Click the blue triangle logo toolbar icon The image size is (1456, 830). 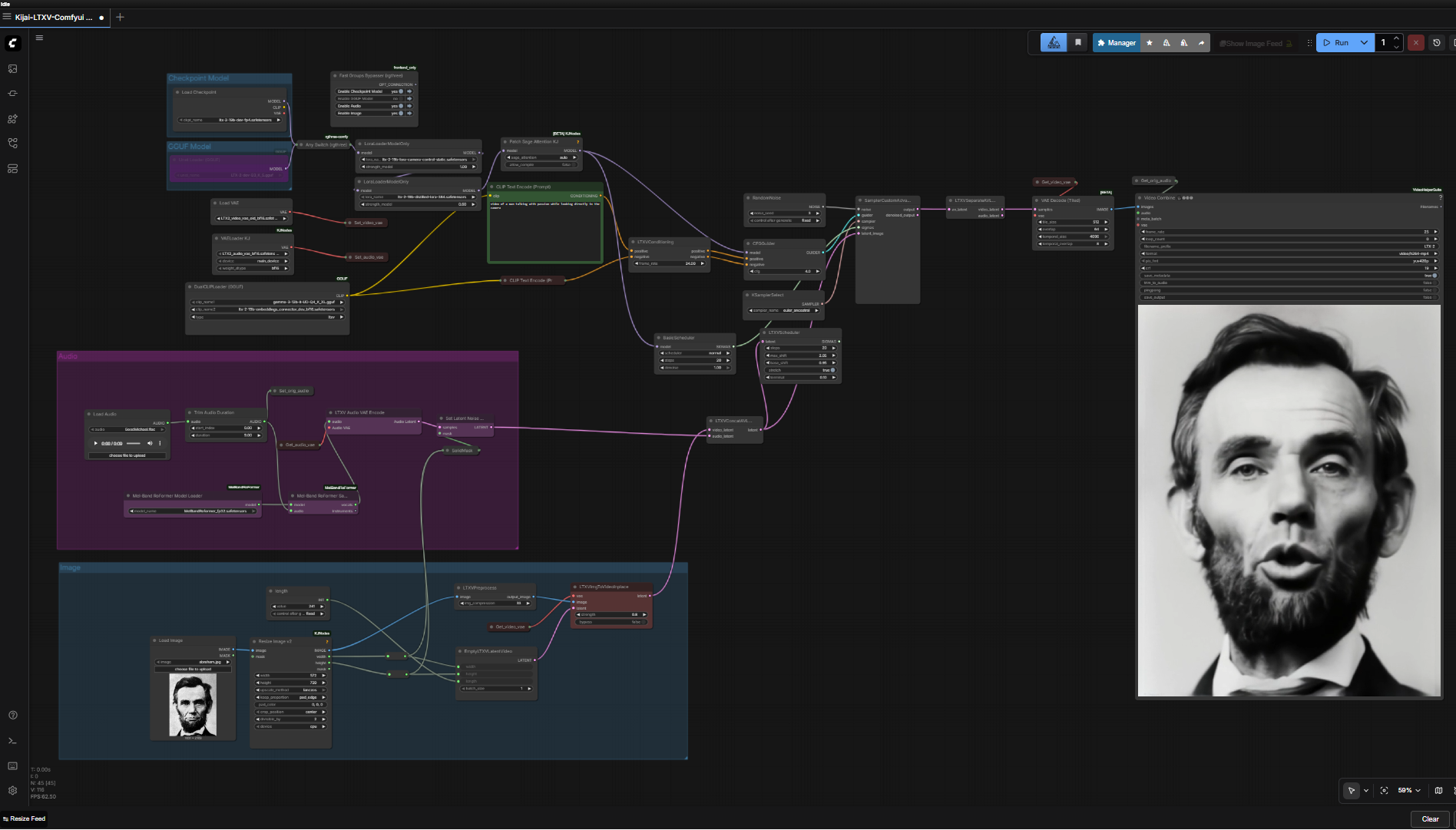[1054, 43]
